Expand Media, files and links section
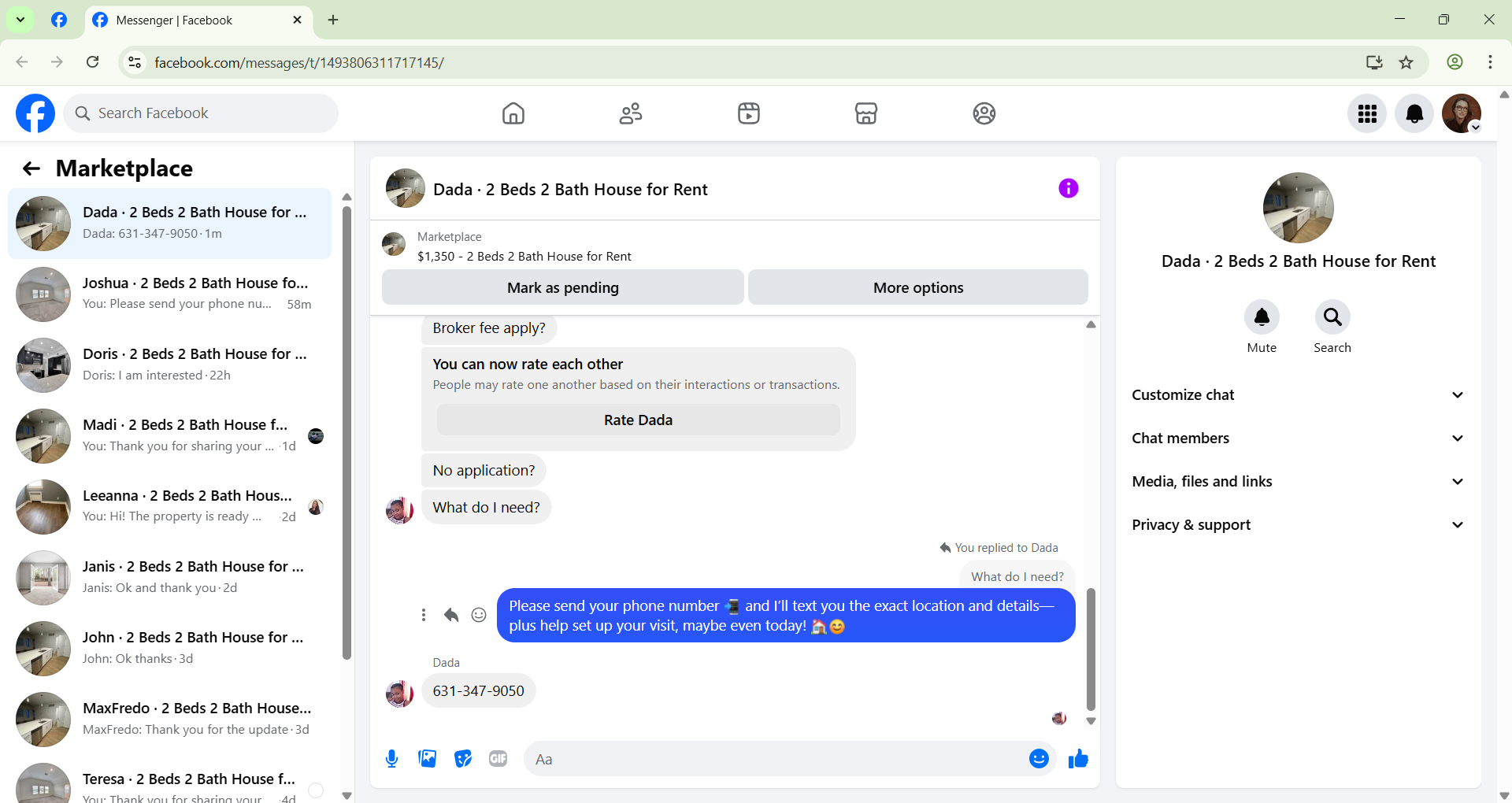The width and height of the screenshot is (1512, 803). (1298, 482)
